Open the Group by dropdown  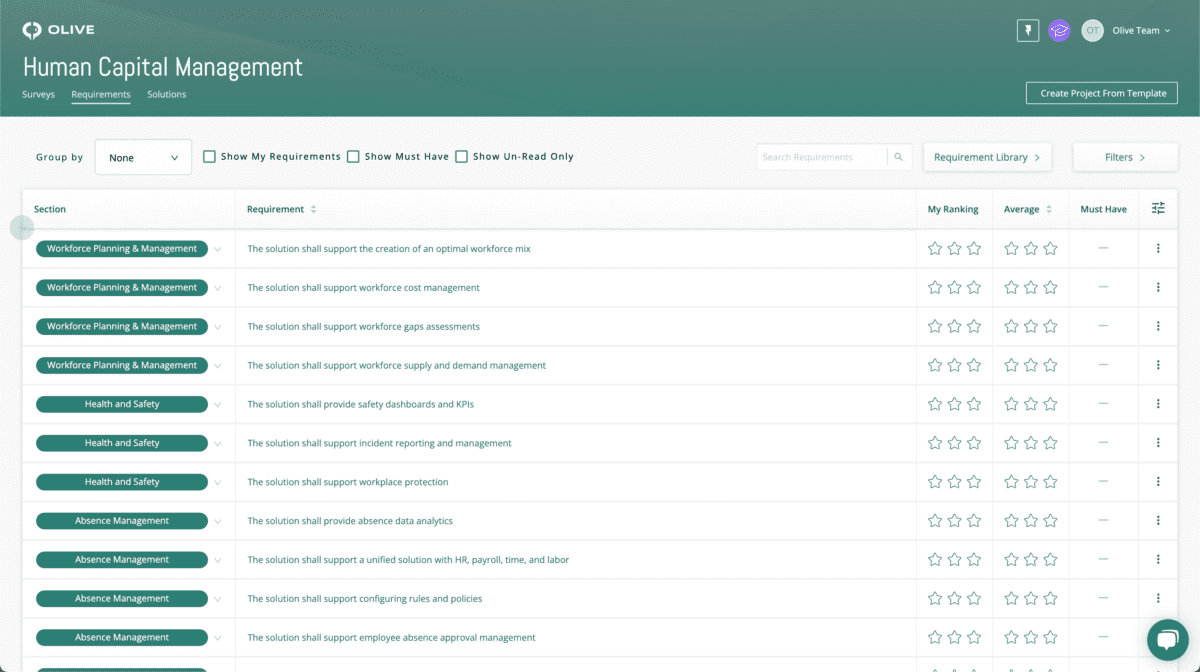pos(143,156)
